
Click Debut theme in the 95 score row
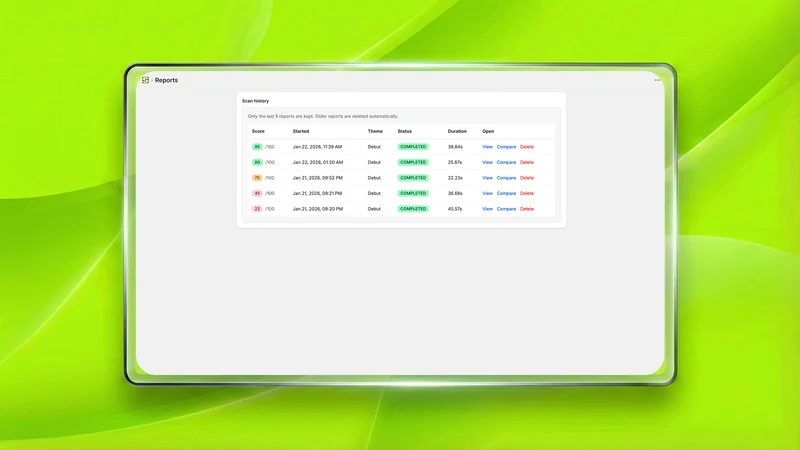[x=374, y=147]
